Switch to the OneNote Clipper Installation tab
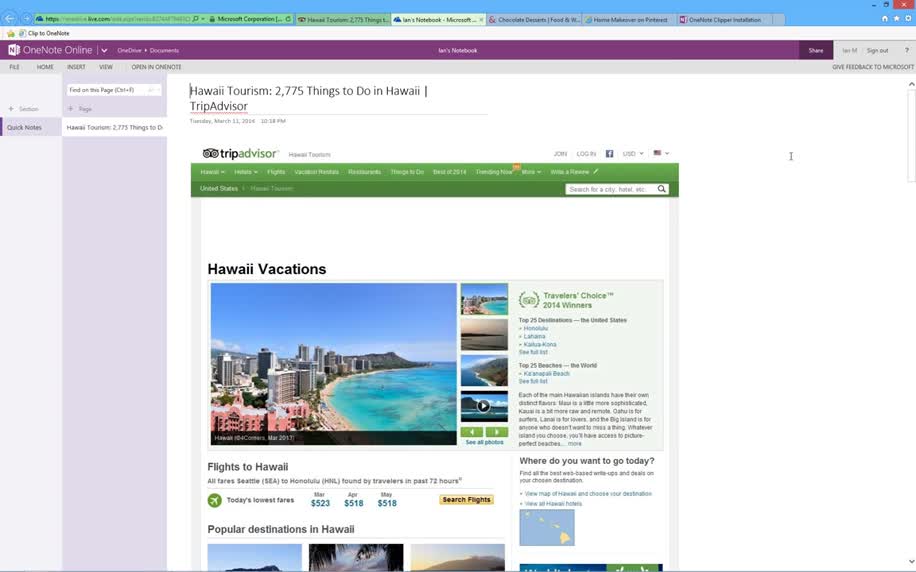The width and height of the screenshot is (916, 572). 725,19
